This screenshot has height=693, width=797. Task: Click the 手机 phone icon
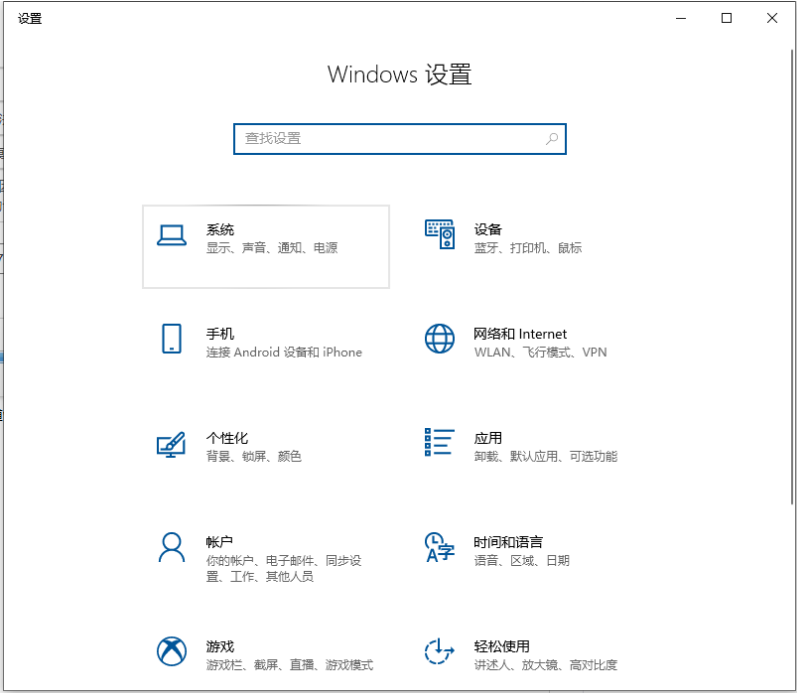172,339
